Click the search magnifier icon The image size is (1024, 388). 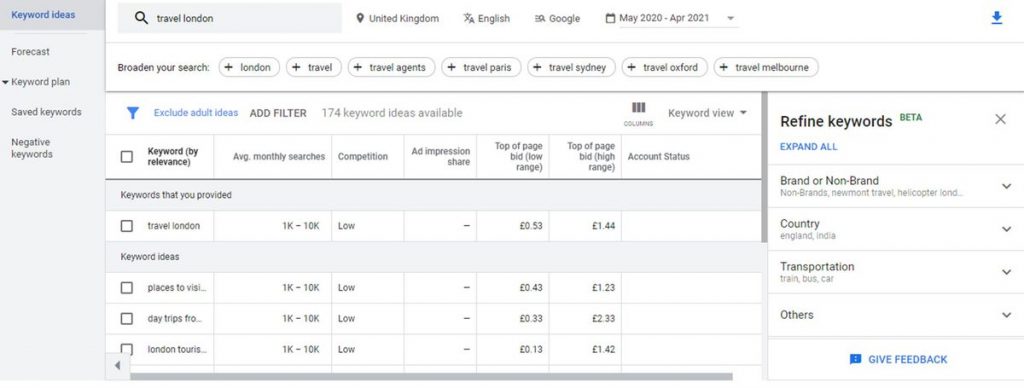[x=141, y=18]
